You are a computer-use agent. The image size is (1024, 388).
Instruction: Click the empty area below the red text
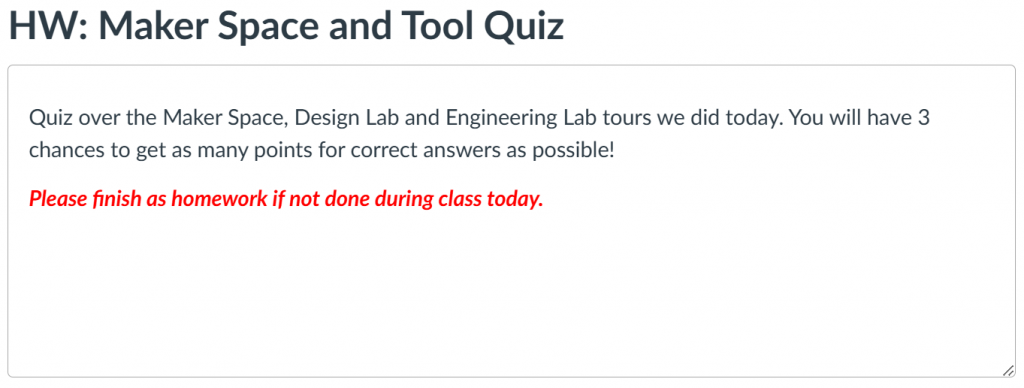(x=511, y=293)
